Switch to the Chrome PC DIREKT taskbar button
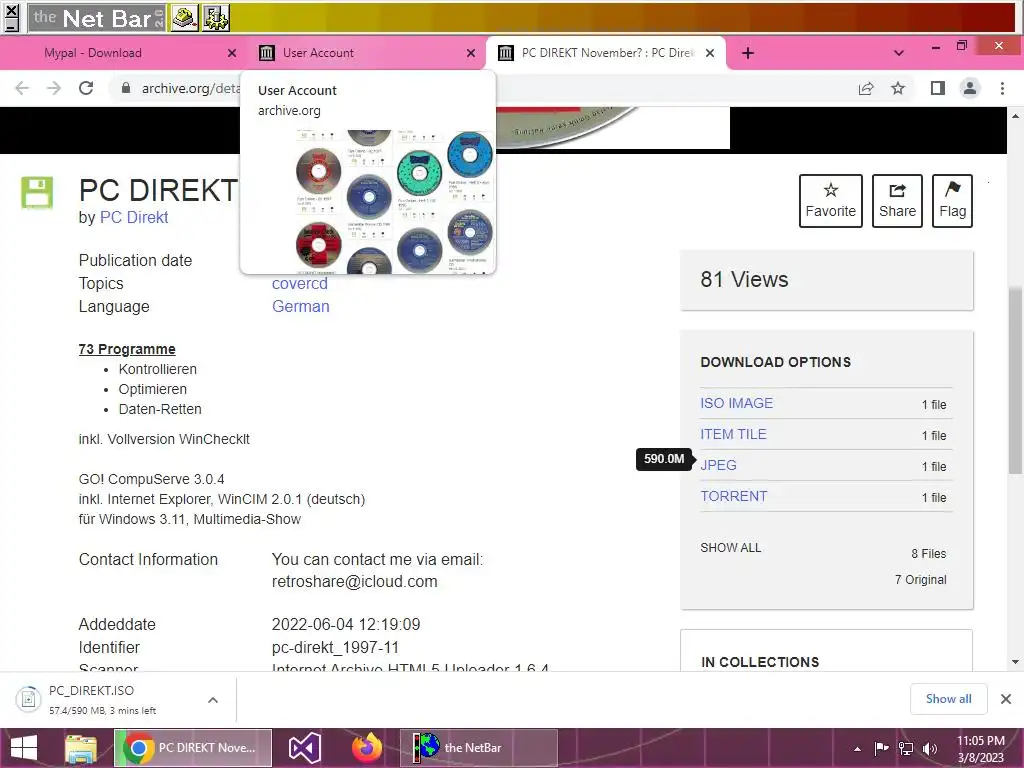Image resolution: width=1024 pixels, height=768 pixels. coord(193,748)
